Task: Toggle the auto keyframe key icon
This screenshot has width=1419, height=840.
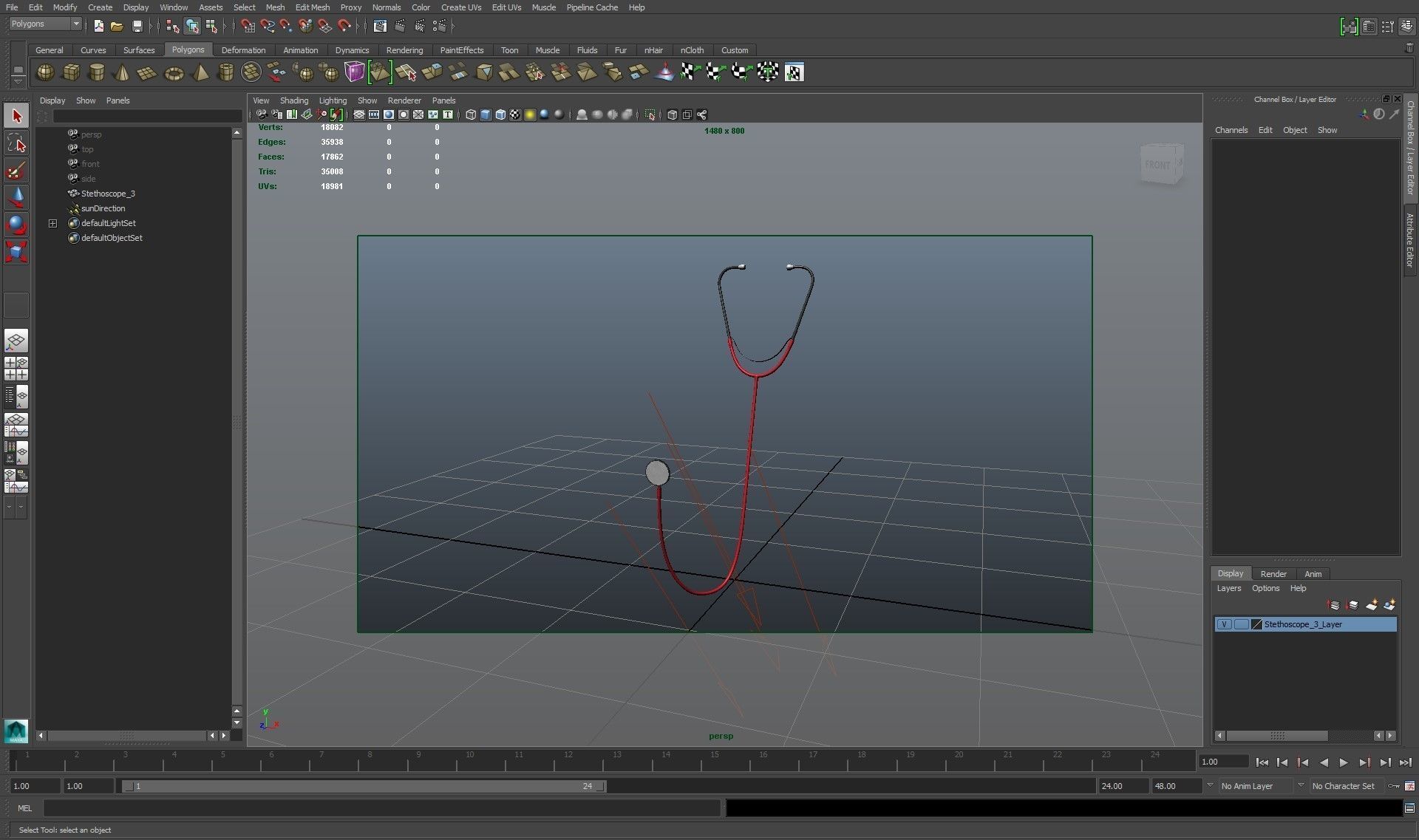Action: coord(1394,786)
